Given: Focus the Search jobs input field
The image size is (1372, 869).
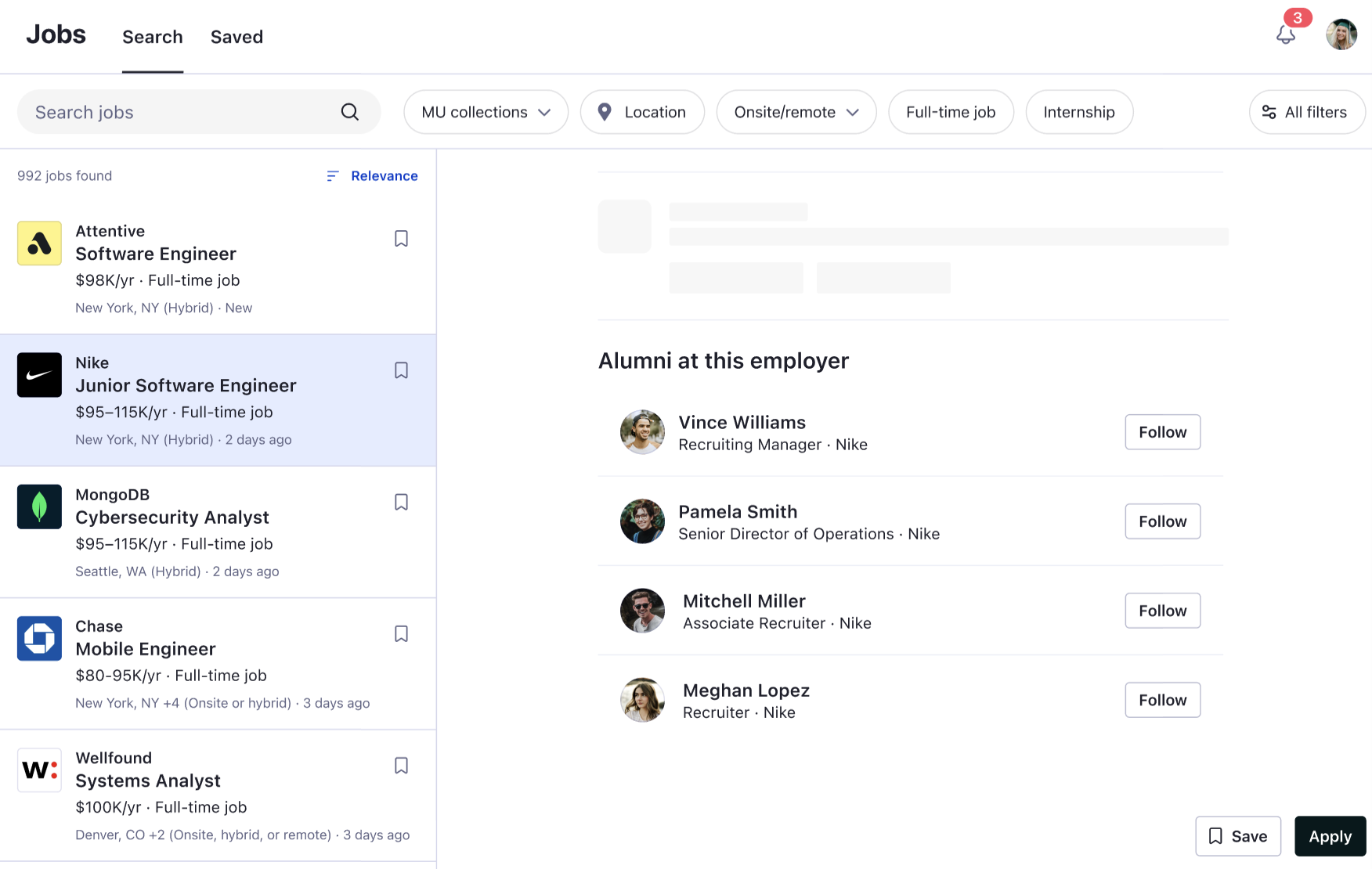Looking at the screenshot, I should coord(199,112).
